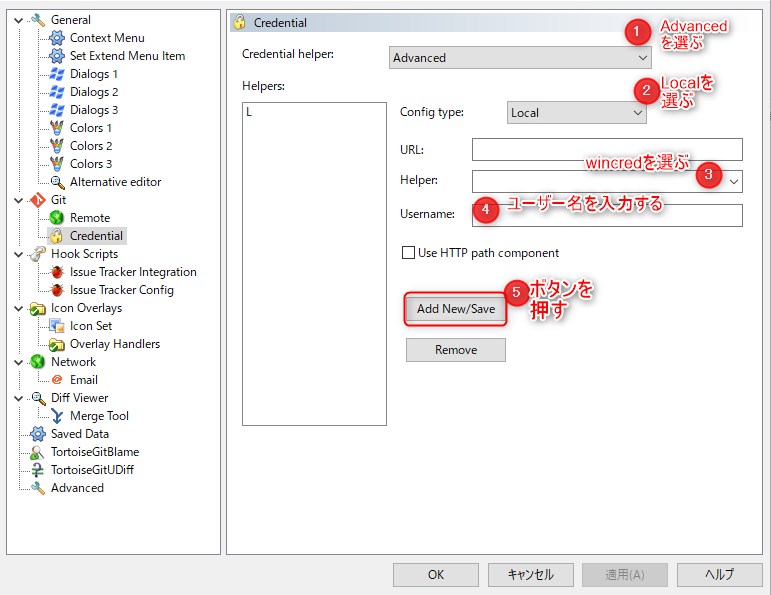This screenshot has height=595, width=771.
Task: Click the Diff Viewer magnifier icon
Action: pyautogui.click(x=37, y=398)
